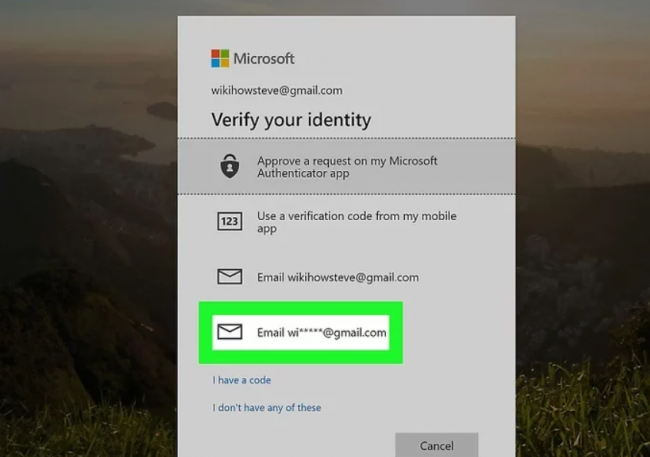Choose Approve a request on Authenticator app
This screenshot has width=650, height=457.
click(x=347, y=166)
